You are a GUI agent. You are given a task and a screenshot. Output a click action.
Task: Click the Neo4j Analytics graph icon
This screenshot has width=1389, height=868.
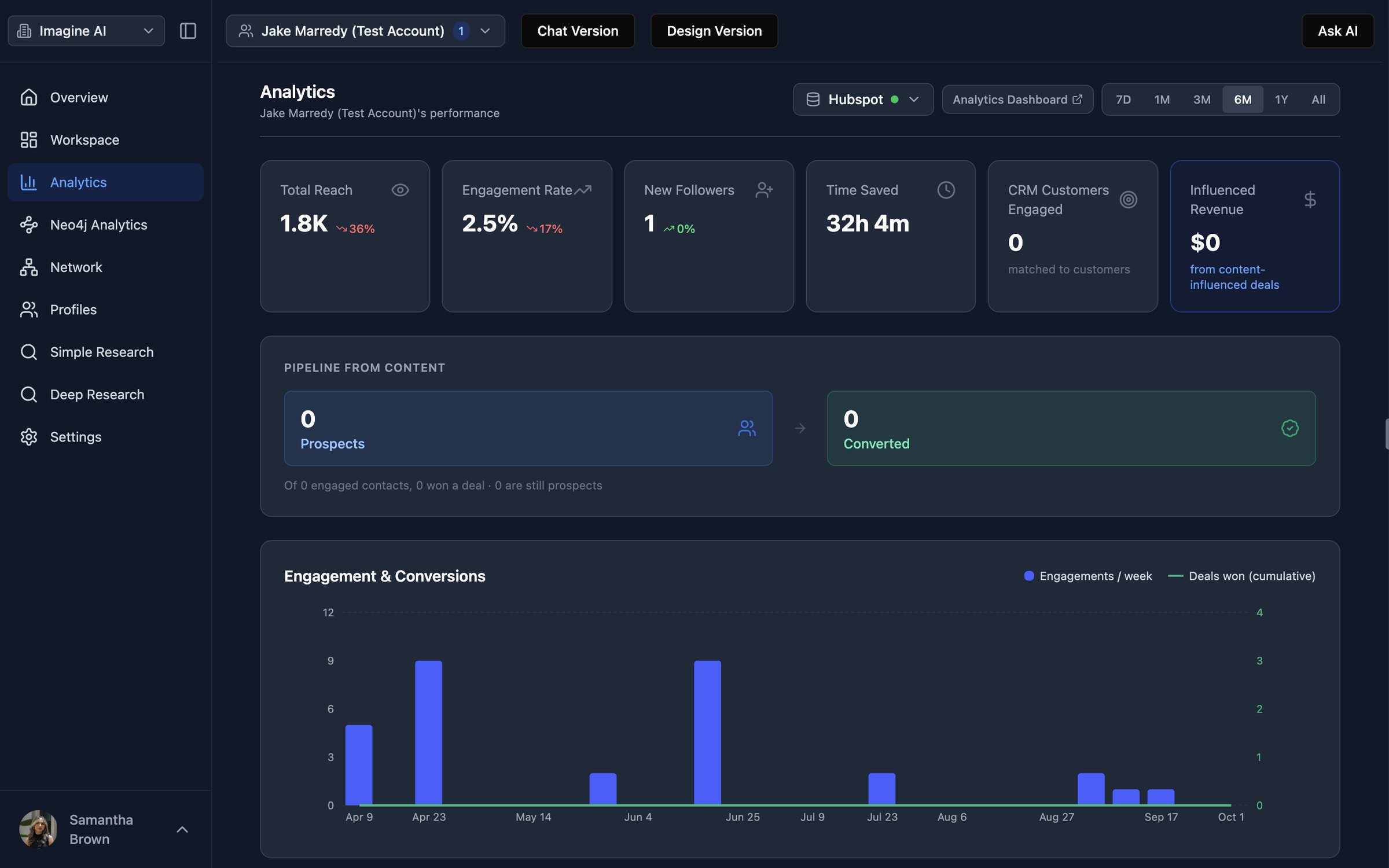(28, 225)
